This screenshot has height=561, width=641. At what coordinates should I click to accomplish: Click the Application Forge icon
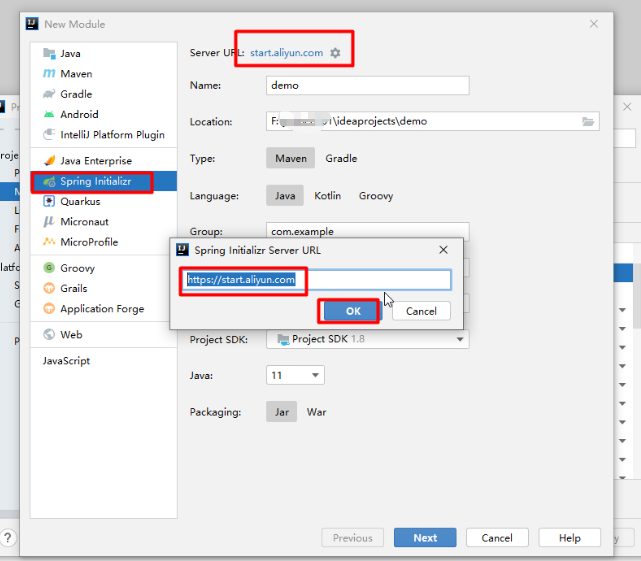(49, 308)
